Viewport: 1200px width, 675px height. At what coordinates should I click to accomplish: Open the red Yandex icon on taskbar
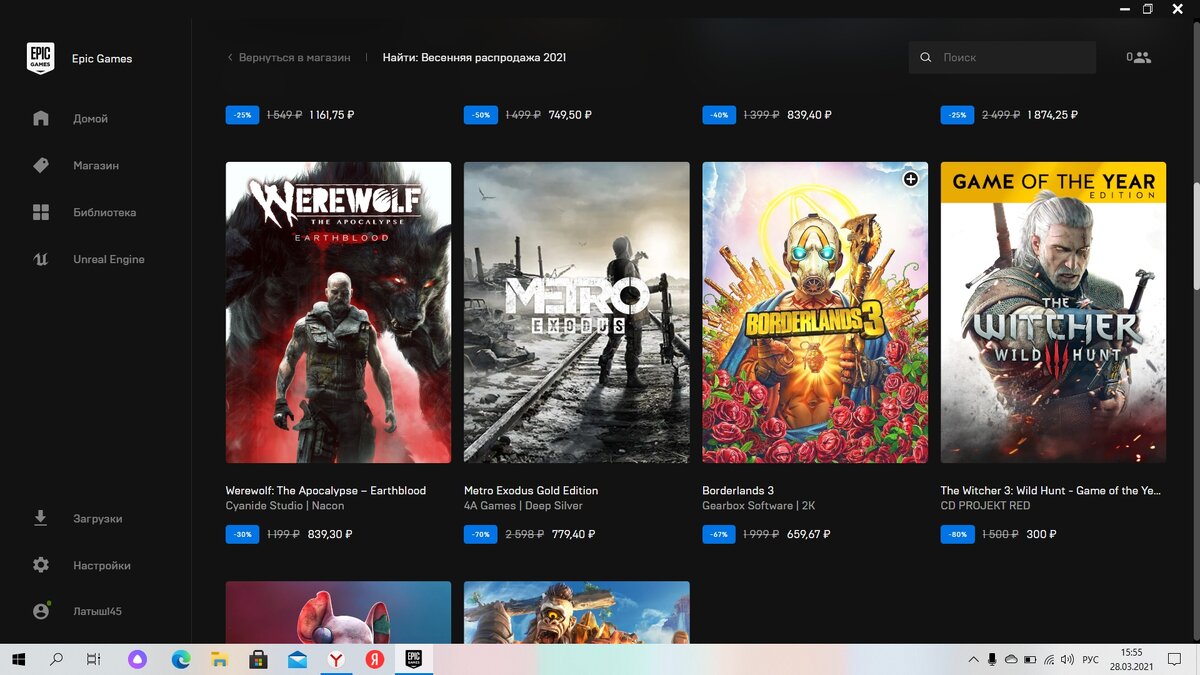[375, 659]
